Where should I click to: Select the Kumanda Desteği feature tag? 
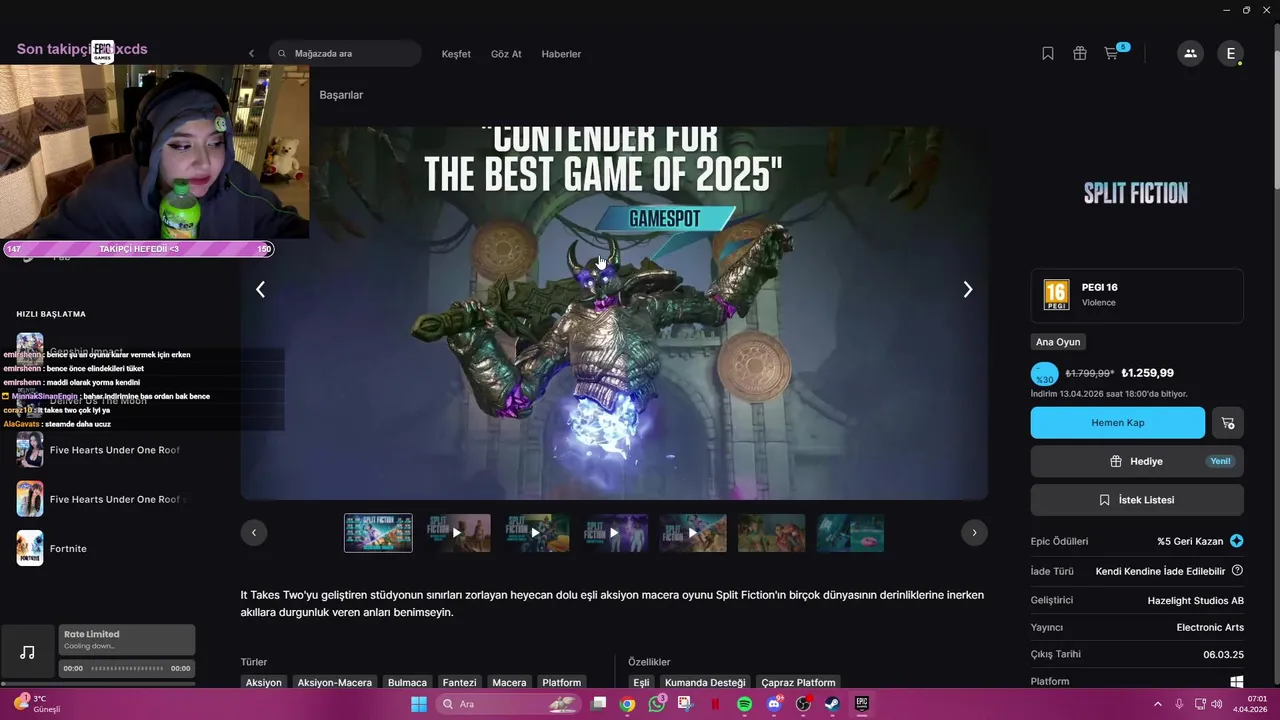point(705,682)
